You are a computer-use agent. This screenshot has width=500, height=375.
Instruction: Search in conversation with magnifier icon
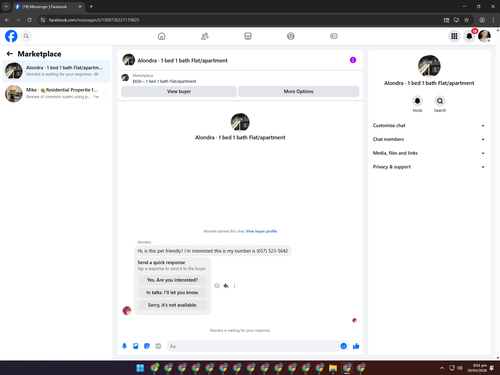(x=440, y=101)
